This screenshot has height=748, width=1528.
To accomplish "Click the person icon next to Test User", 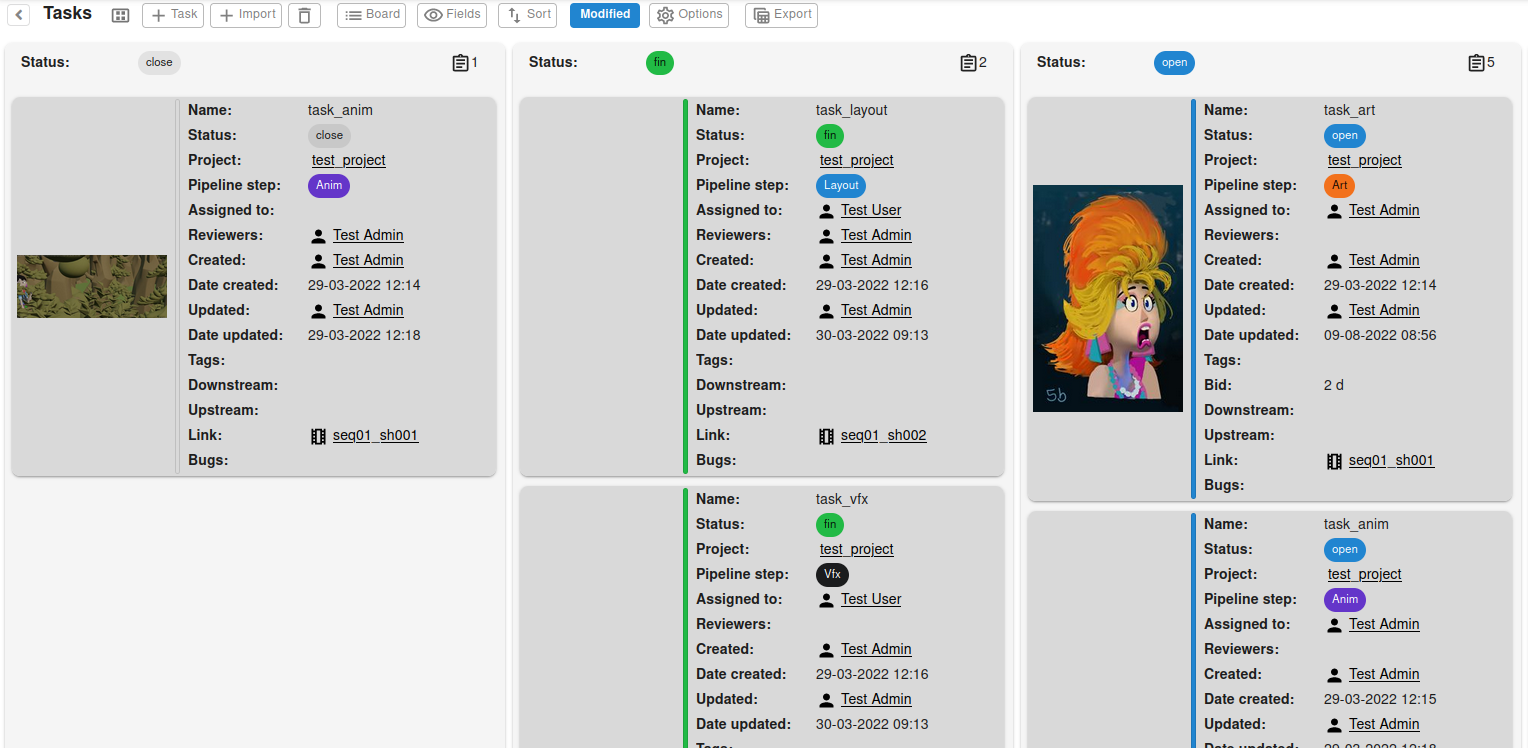I will click(x=826, y=210).
